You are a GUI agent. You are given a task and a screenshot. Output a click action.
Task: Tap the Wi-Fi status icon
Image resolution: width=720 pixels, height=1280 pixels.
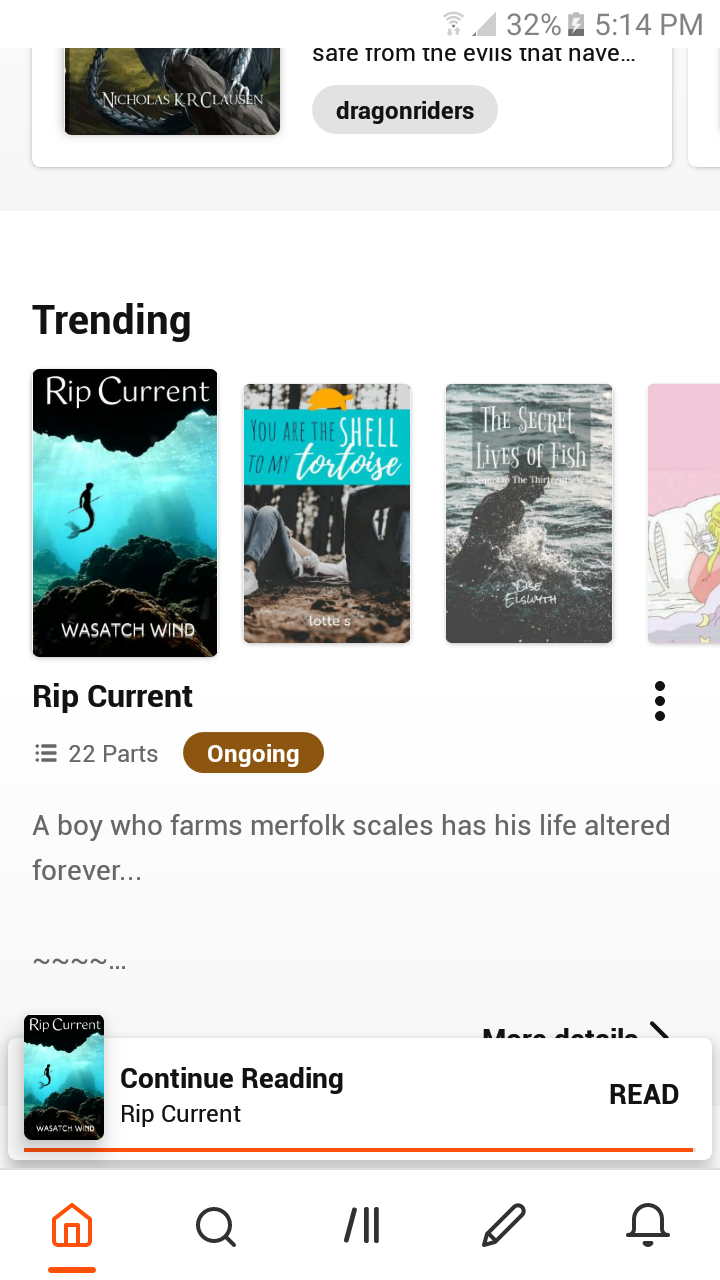click(454, 24)
